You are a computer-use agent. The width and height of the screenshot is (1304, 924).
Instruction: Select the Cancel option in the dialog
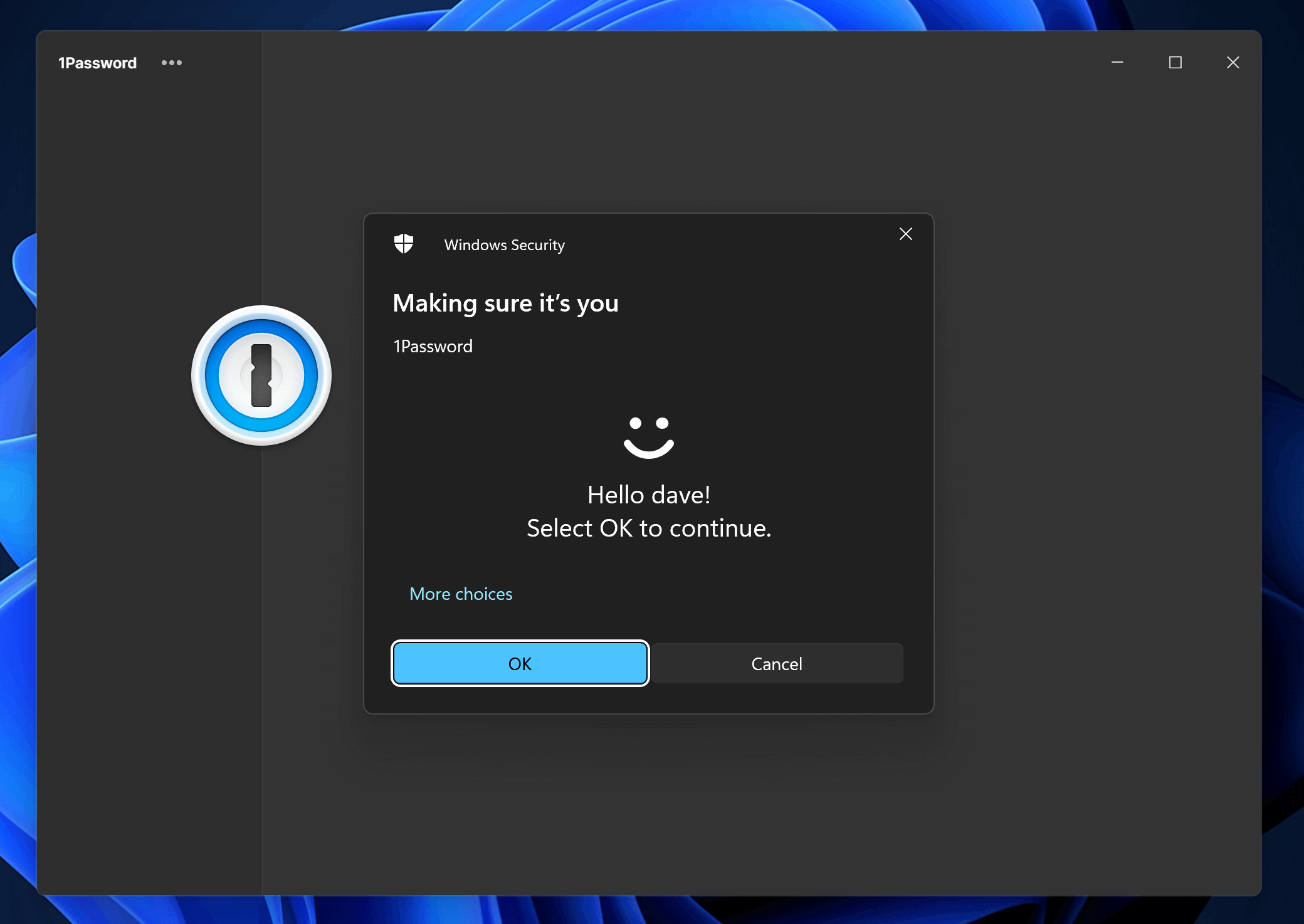776,663
